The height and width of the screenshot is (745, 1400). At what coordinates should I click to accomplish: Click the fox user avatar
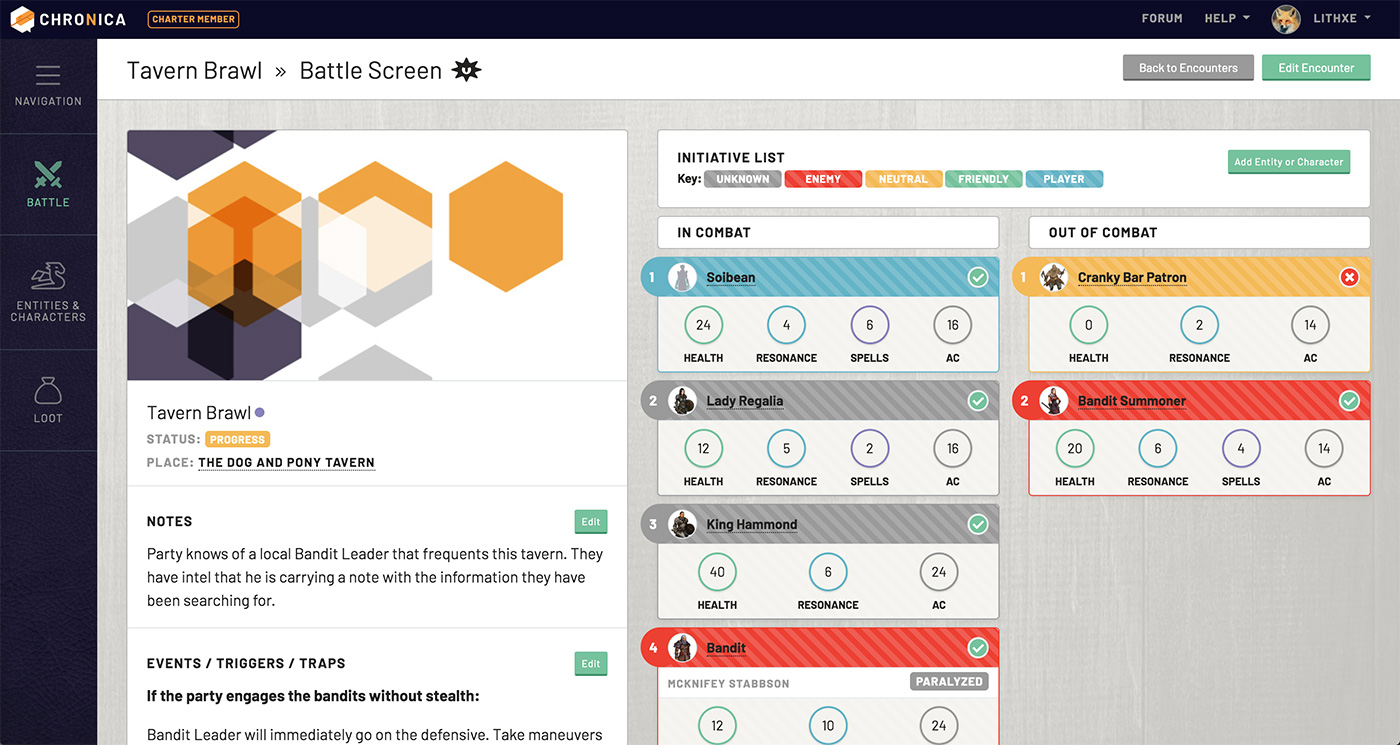point(1286,19)
